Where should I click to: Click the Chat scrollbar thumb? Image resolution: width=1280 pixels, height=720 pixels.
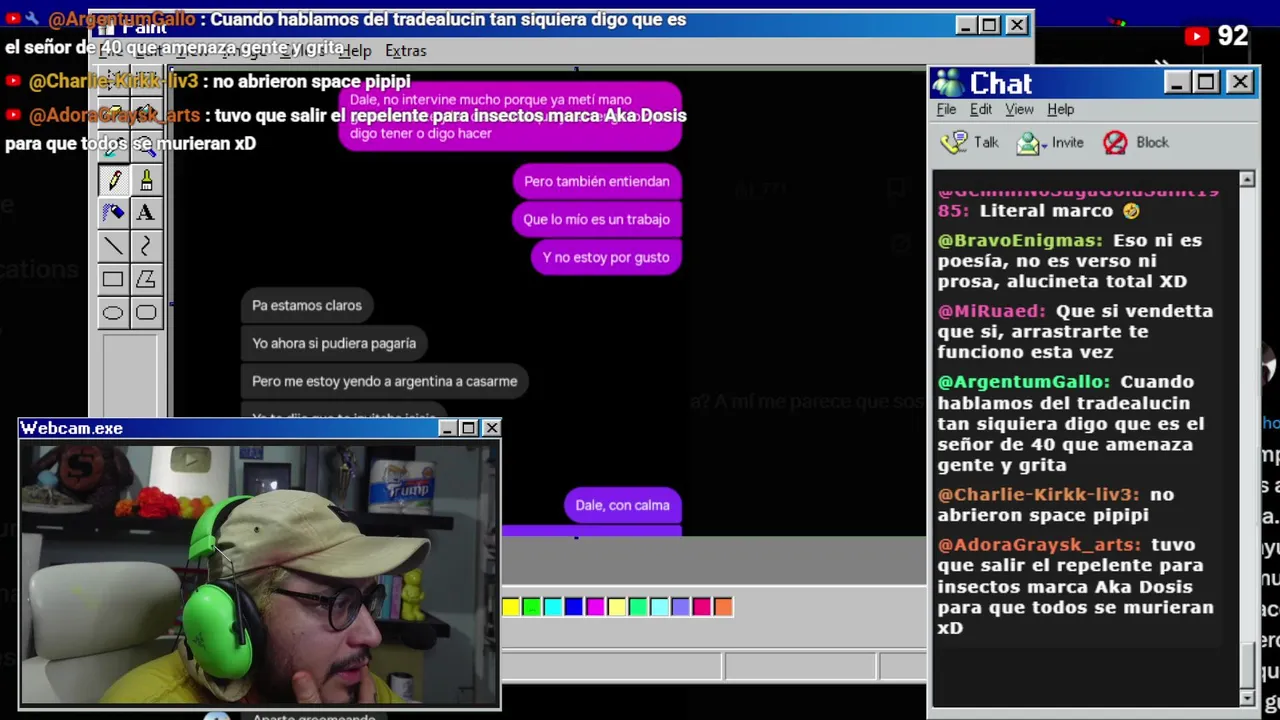pyautogui.click(x=1247, y=666)
